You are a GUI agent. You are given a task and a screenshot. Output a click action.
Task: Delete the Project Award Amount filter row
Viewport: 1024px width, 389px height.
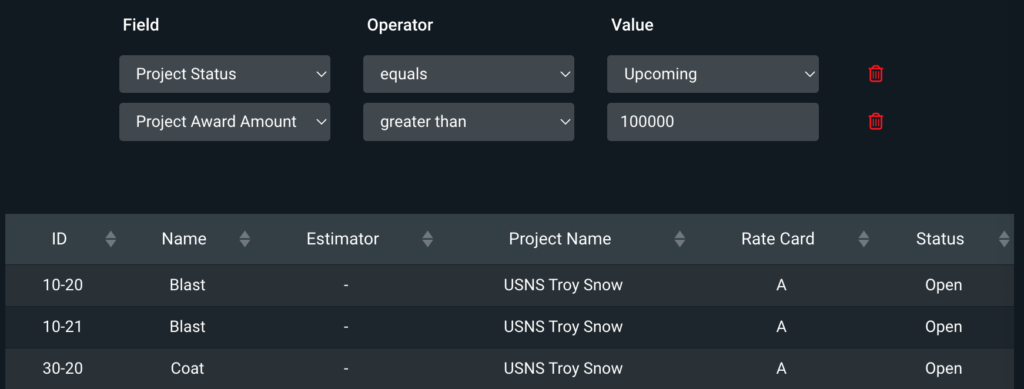(x=876, y=121)
